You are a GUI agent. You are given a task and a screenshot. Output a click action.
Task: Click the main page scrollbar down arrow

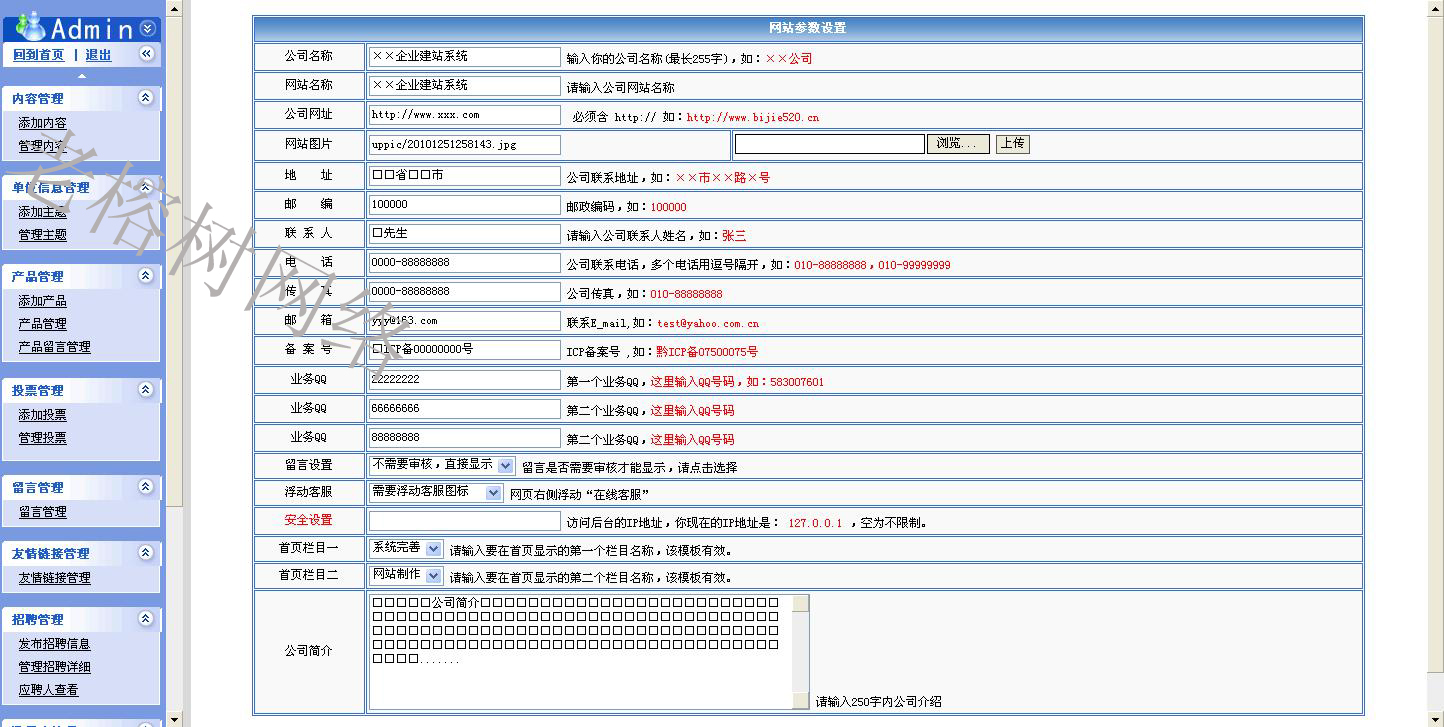point(1435,718)
